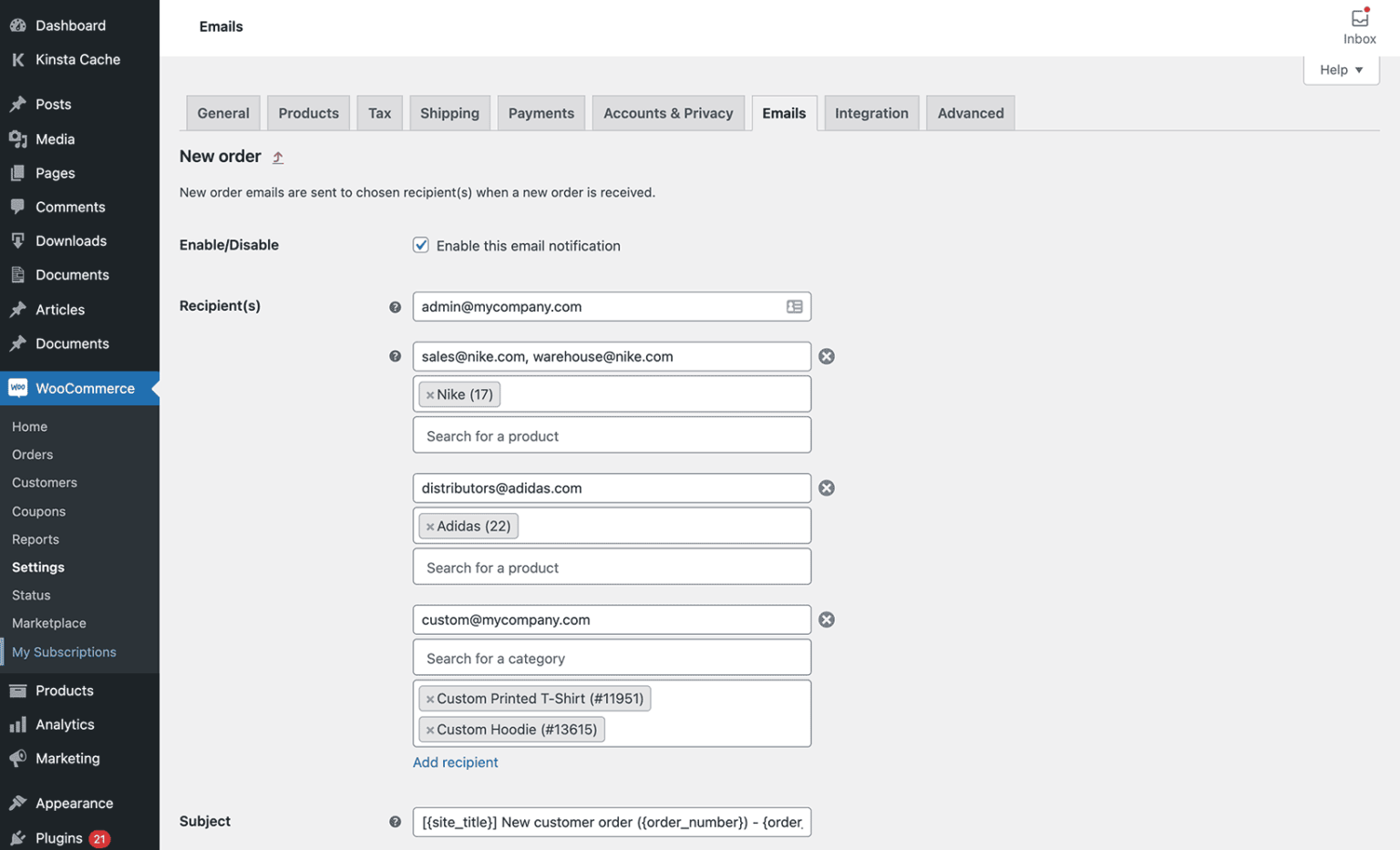
Task: Click the address book icon in admin recipient field
Action: (793, 307)
